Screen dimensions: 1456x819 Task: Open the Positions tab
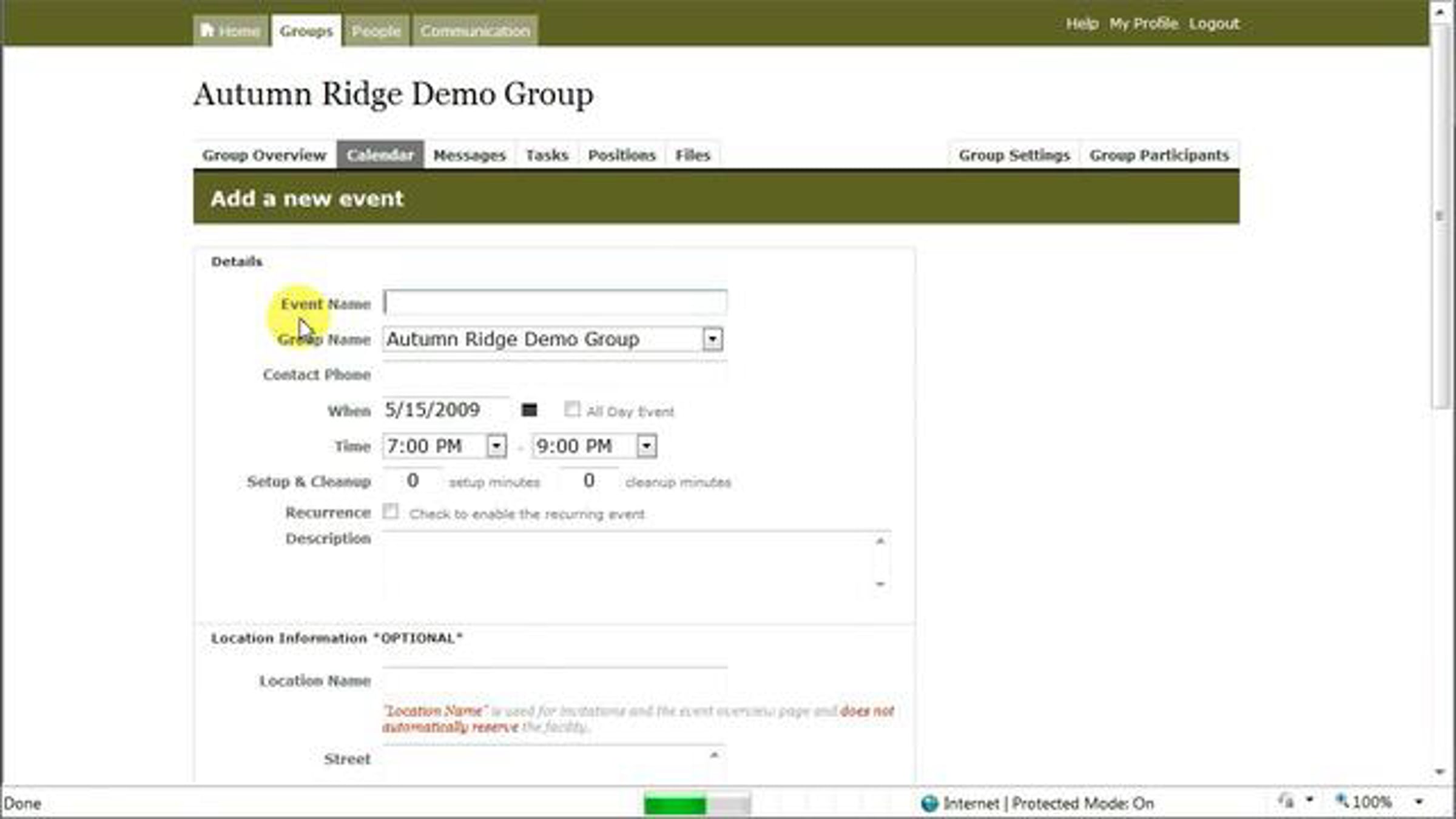pyautogui.click(x=622, y=155)
